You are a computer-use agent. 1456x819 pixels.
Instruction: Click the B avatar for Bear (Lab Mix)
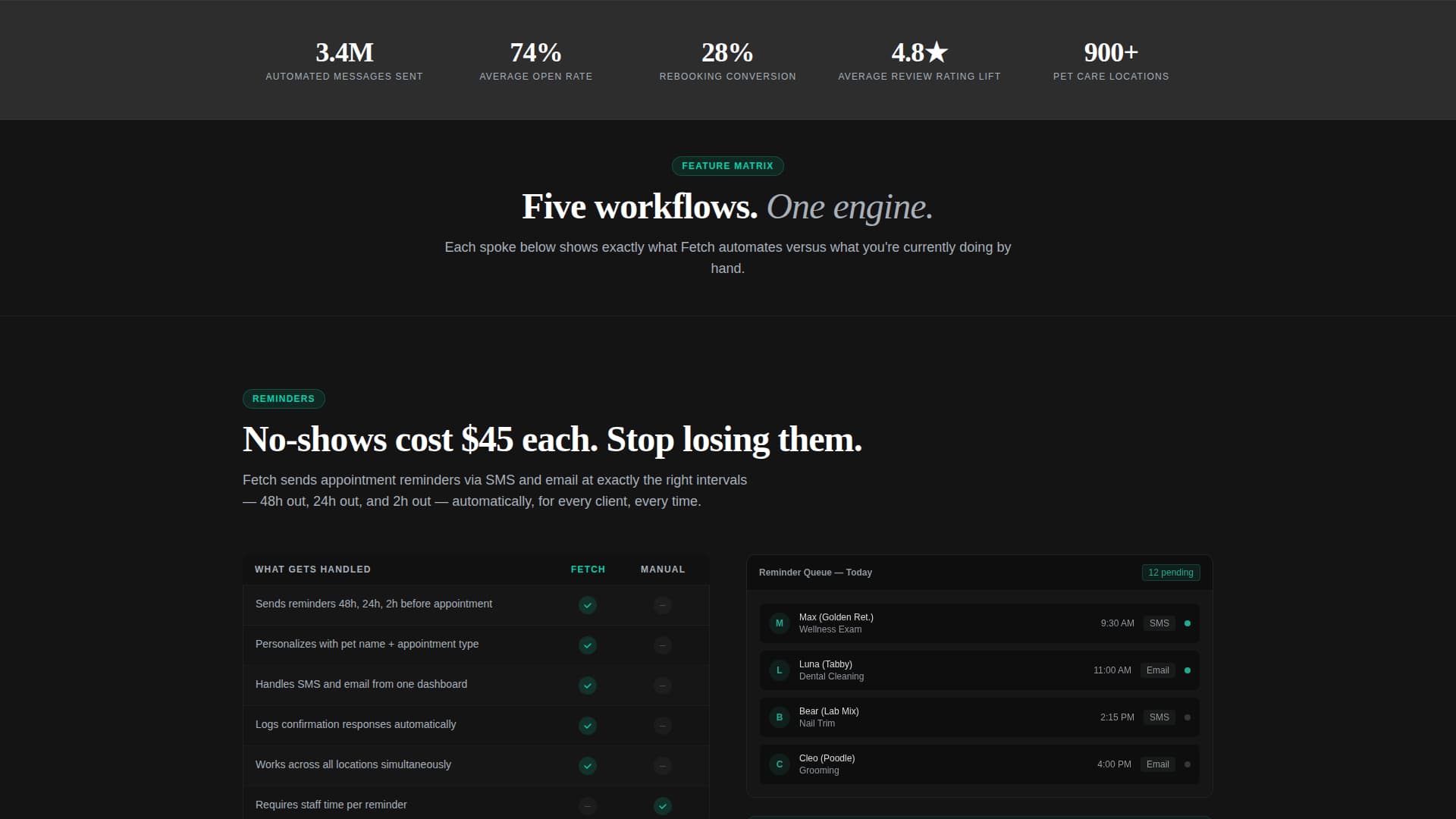(x=780, y=717)
